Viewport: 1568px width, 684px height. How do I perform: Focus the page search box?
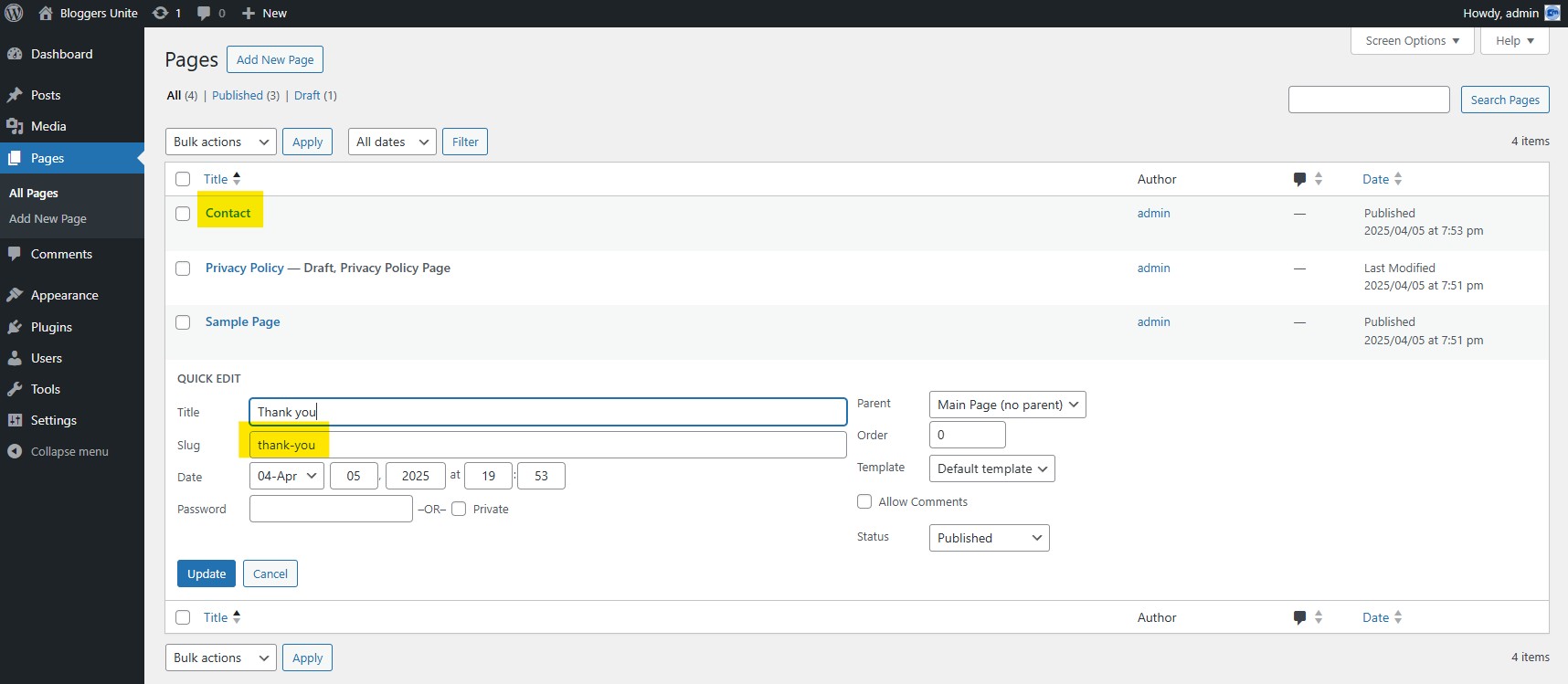click(1369, 100)
